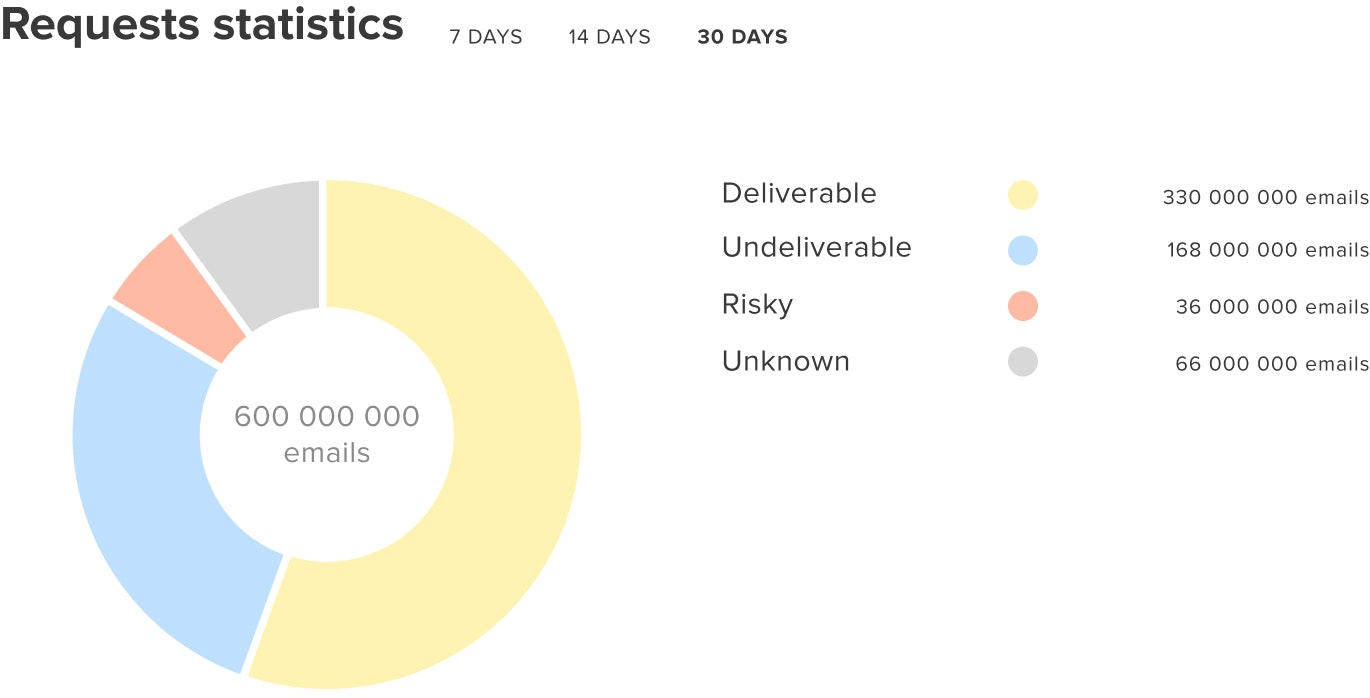Select the 14 DAYS time range

pyautogui.click(x=609, y=37)
